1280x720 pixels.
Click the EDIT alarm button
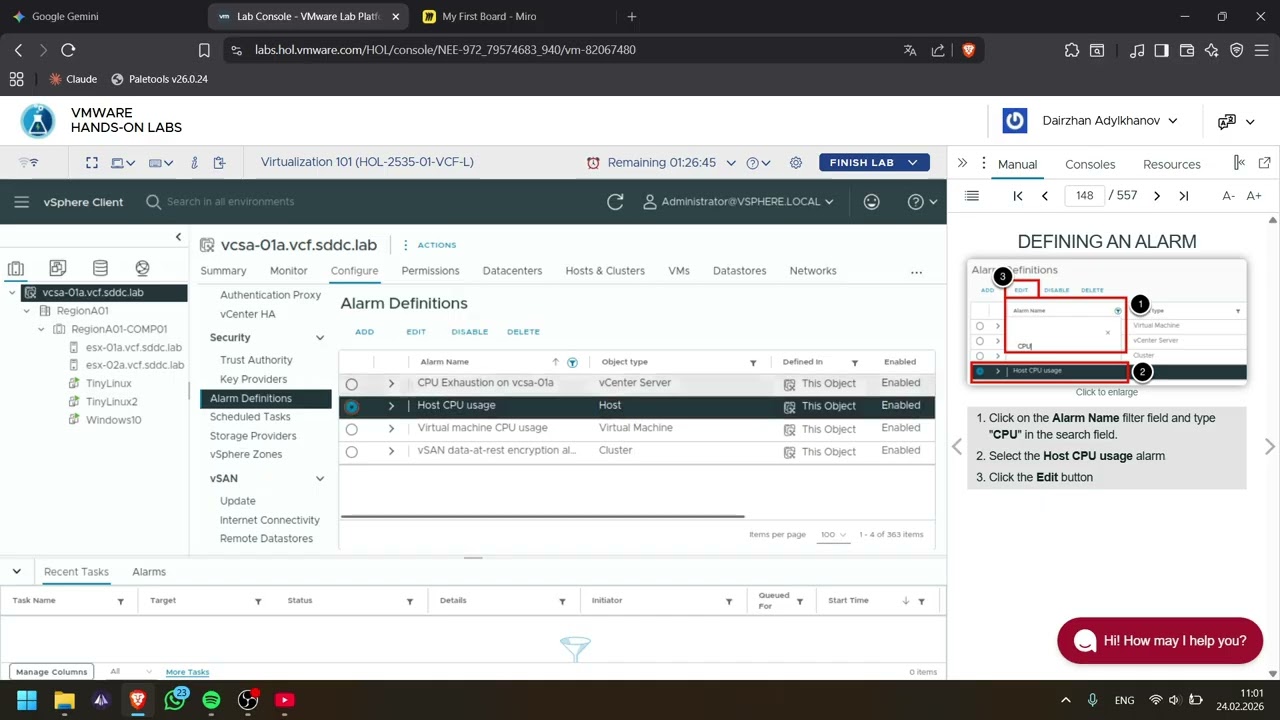(416, 332)
